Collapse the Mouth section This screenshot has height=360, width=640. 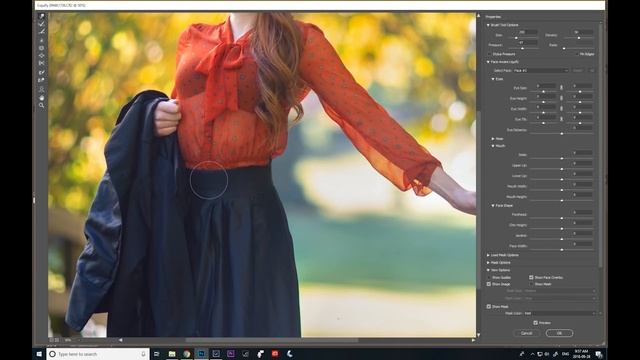[x=493, y=146]
